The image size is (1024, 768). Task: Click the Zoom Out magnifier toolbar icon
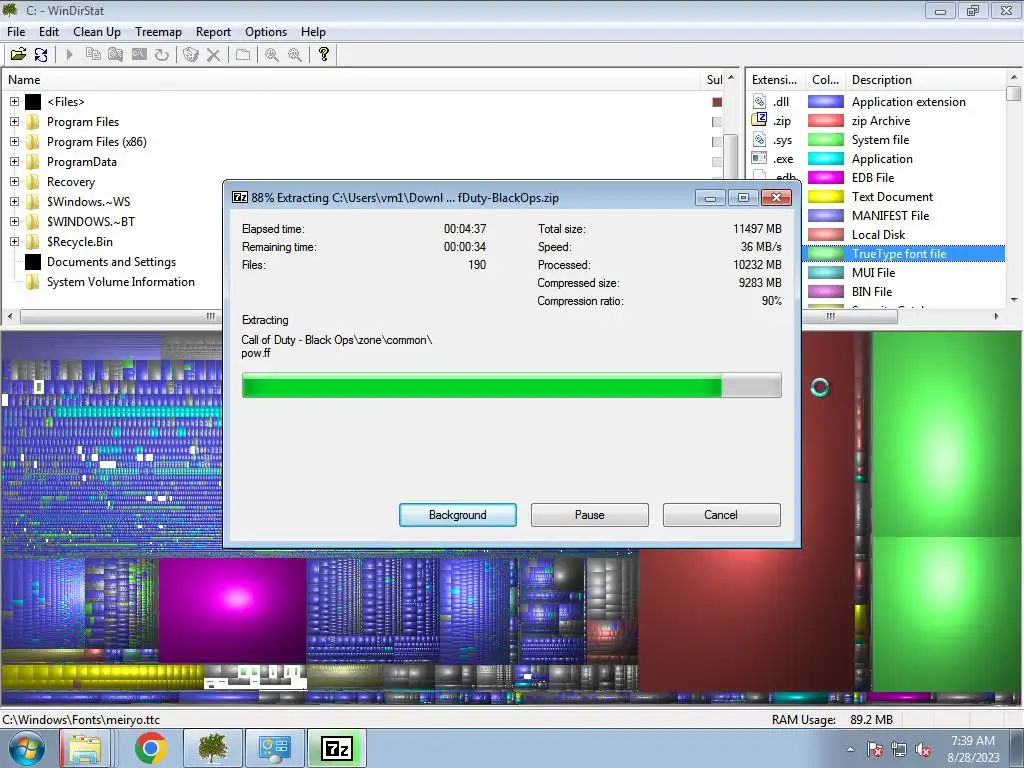(295, 54)
